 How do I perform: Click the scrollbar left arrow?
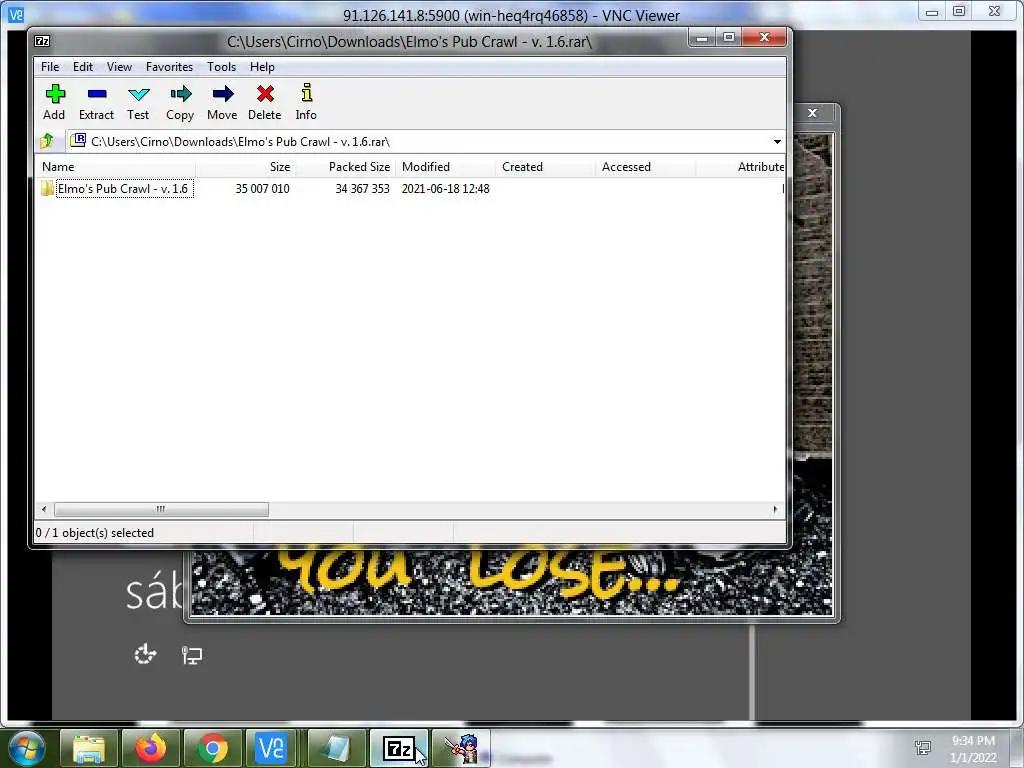(x=44, y=509)
